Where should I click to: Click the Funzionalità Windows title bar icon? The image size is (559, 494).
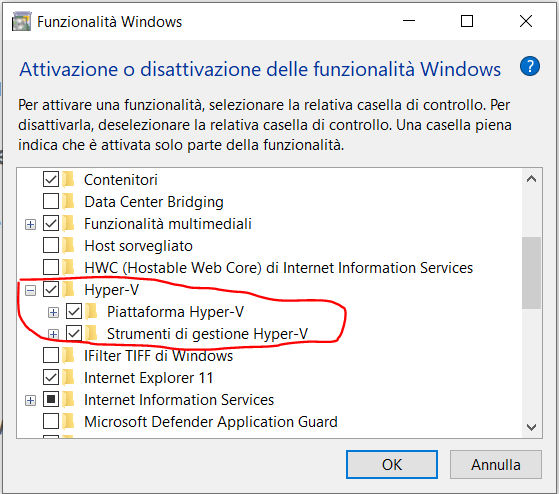(x=21, y=22)
